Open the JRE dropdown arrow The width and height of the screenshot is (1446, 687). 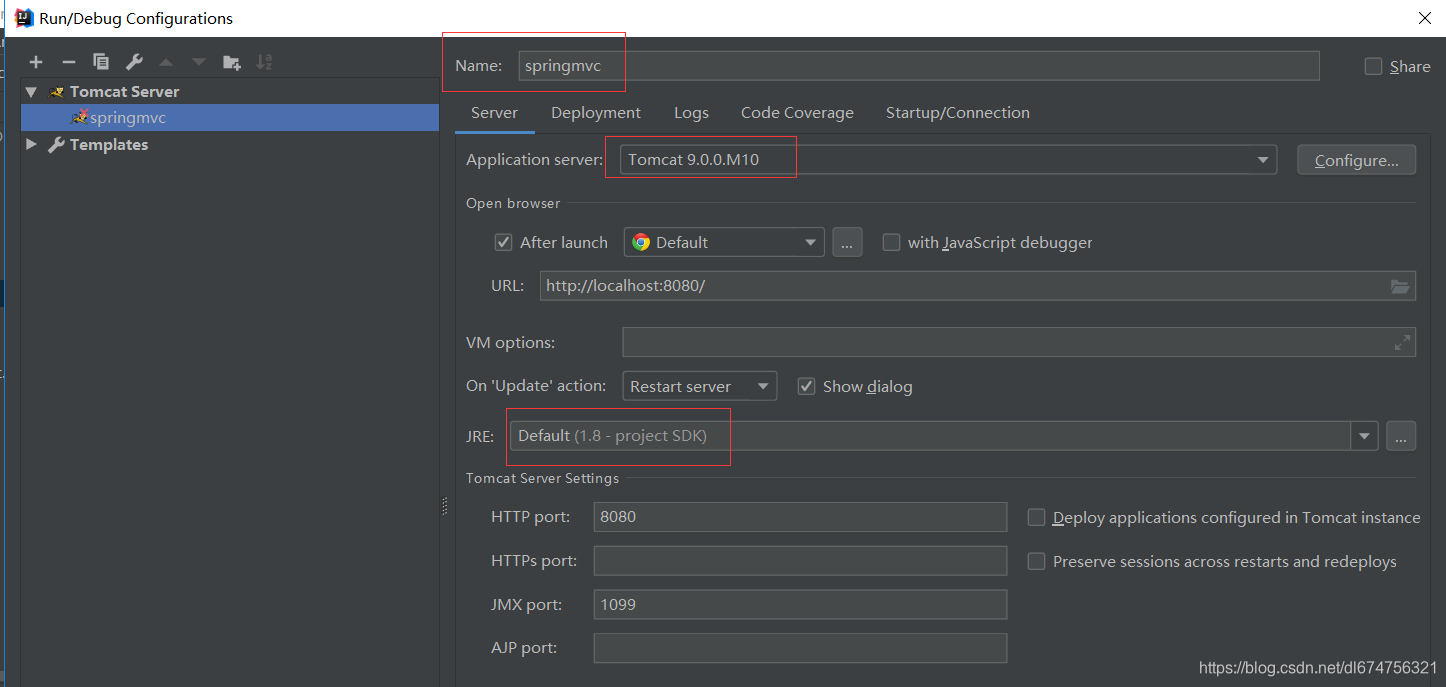tap(1364, 436)
